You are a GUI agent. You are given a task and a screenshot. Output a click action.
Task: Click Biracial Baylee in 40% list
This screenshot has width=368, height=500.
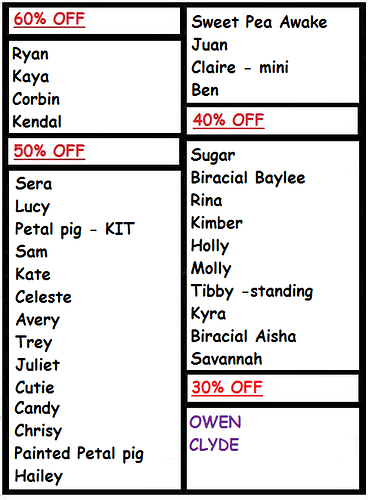[x=248, y=178]
